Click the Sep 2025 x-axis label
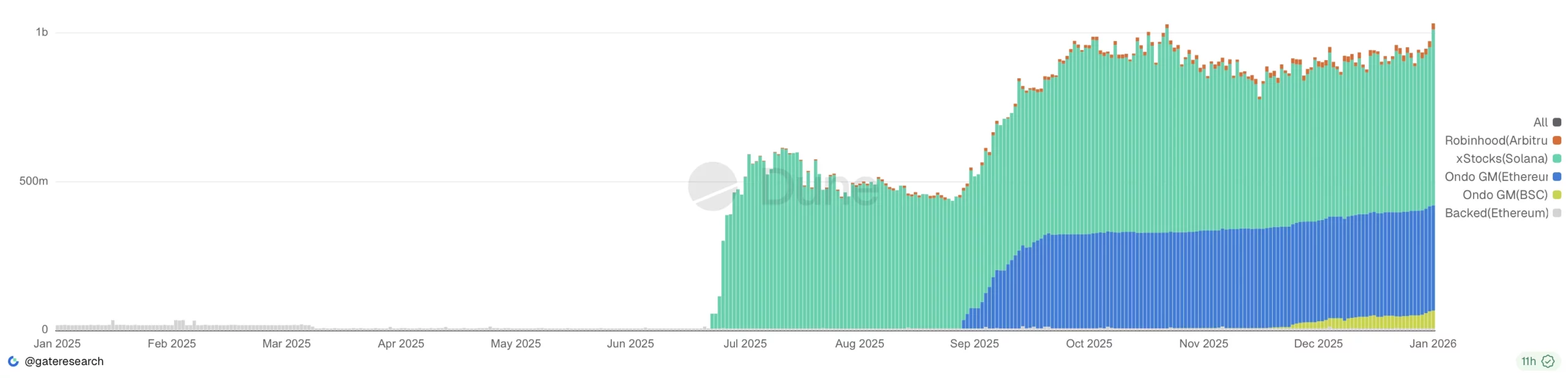This screenshot has height=378, width=1568. click(974, 343)
